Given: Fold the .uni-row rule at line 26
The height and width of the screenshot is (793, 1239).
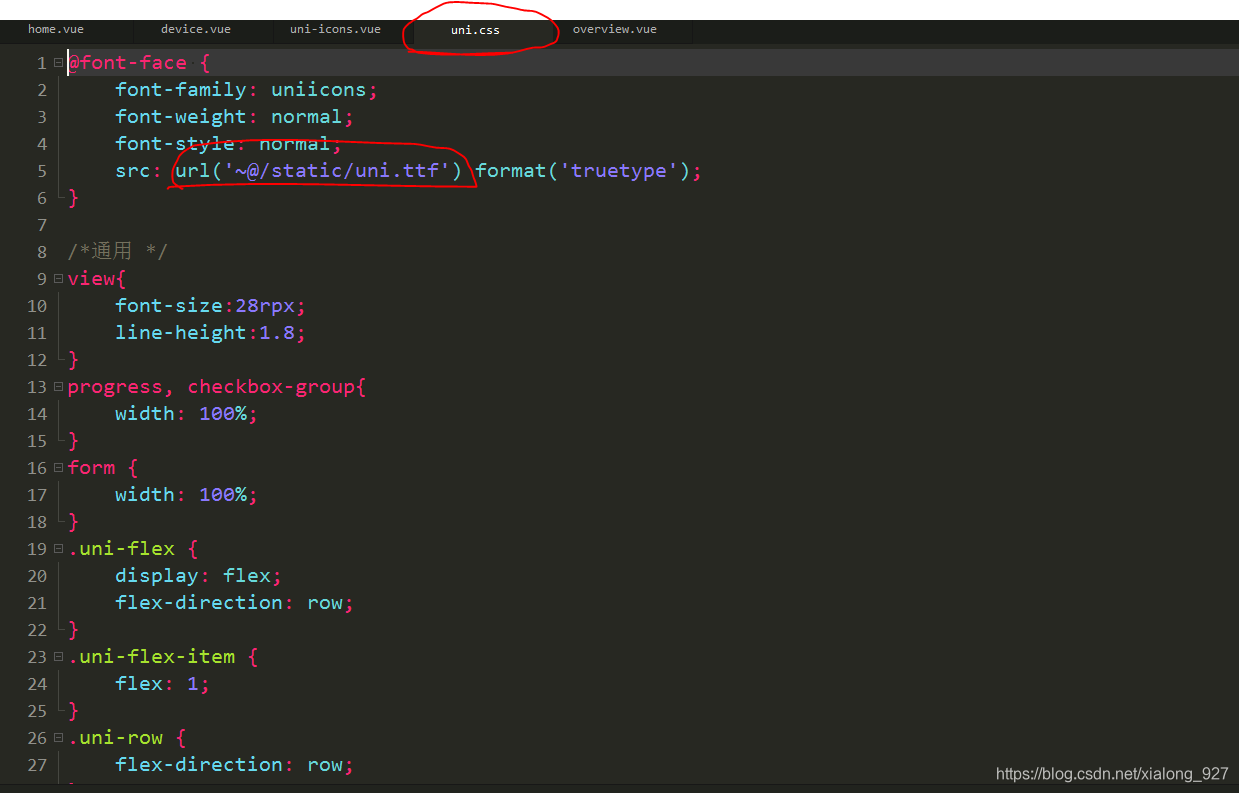Looking at the screenshot, I should 59,738.
